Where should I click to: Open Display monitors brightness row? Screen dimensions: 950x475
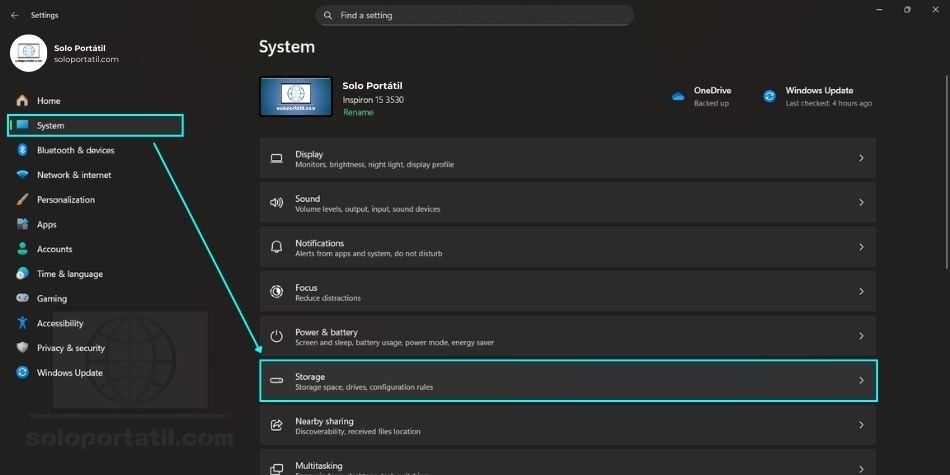568,158
